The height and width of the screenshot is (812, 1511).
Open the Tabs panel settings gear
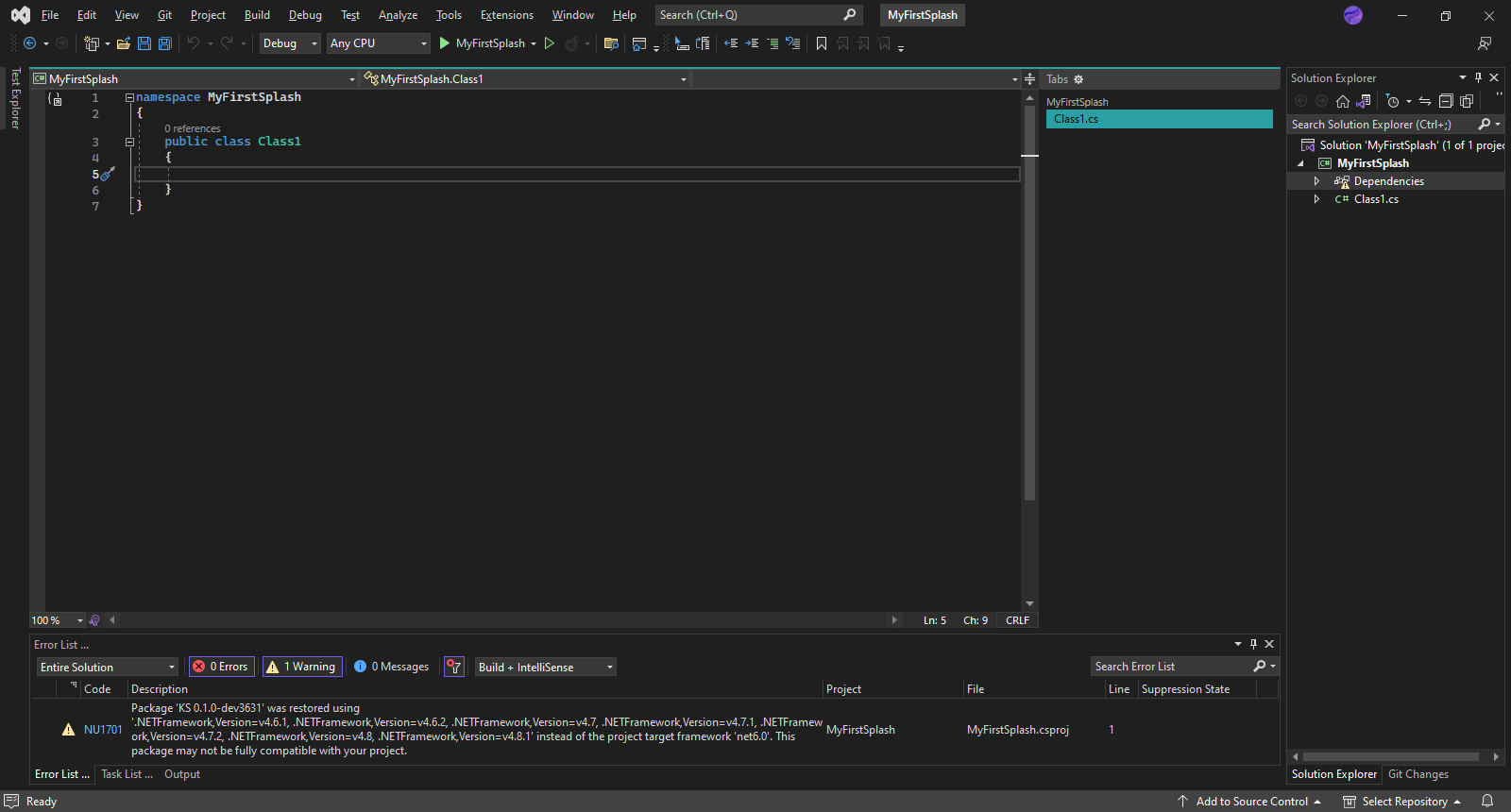1078,79
